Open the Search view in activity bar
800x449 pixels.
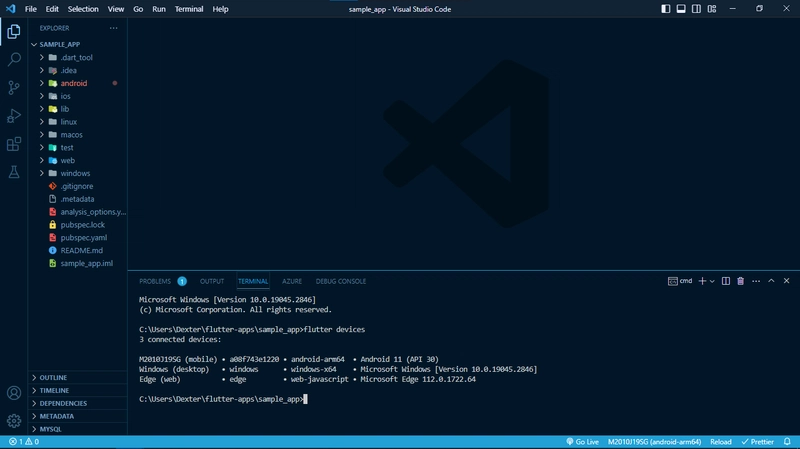(14, 59)
